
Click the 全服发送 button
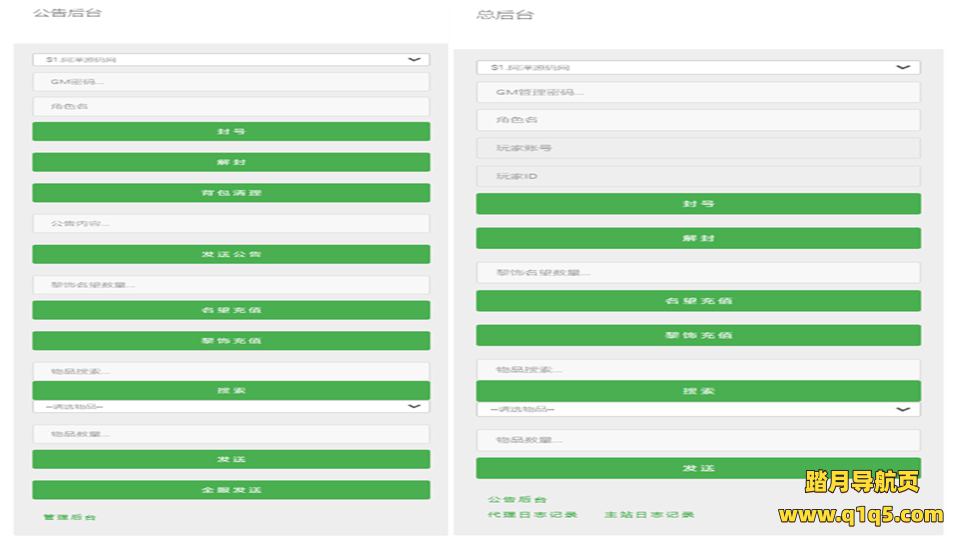click(231, 490)
